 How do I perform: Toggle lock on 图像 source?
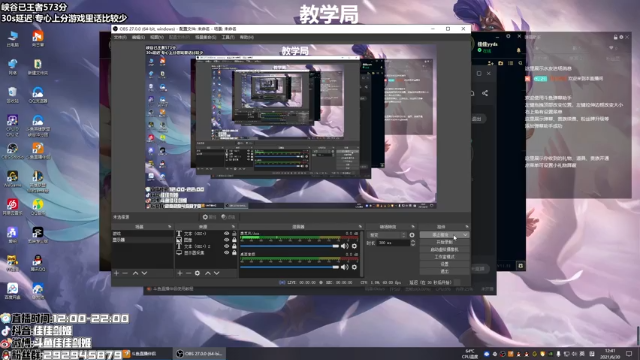(234, 240)
